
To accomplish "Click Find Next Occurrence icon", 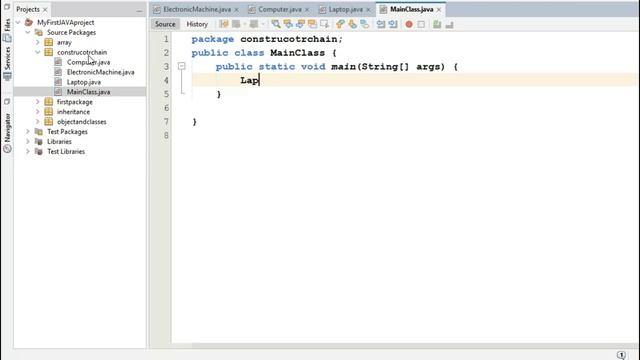I will click(300, 24).
